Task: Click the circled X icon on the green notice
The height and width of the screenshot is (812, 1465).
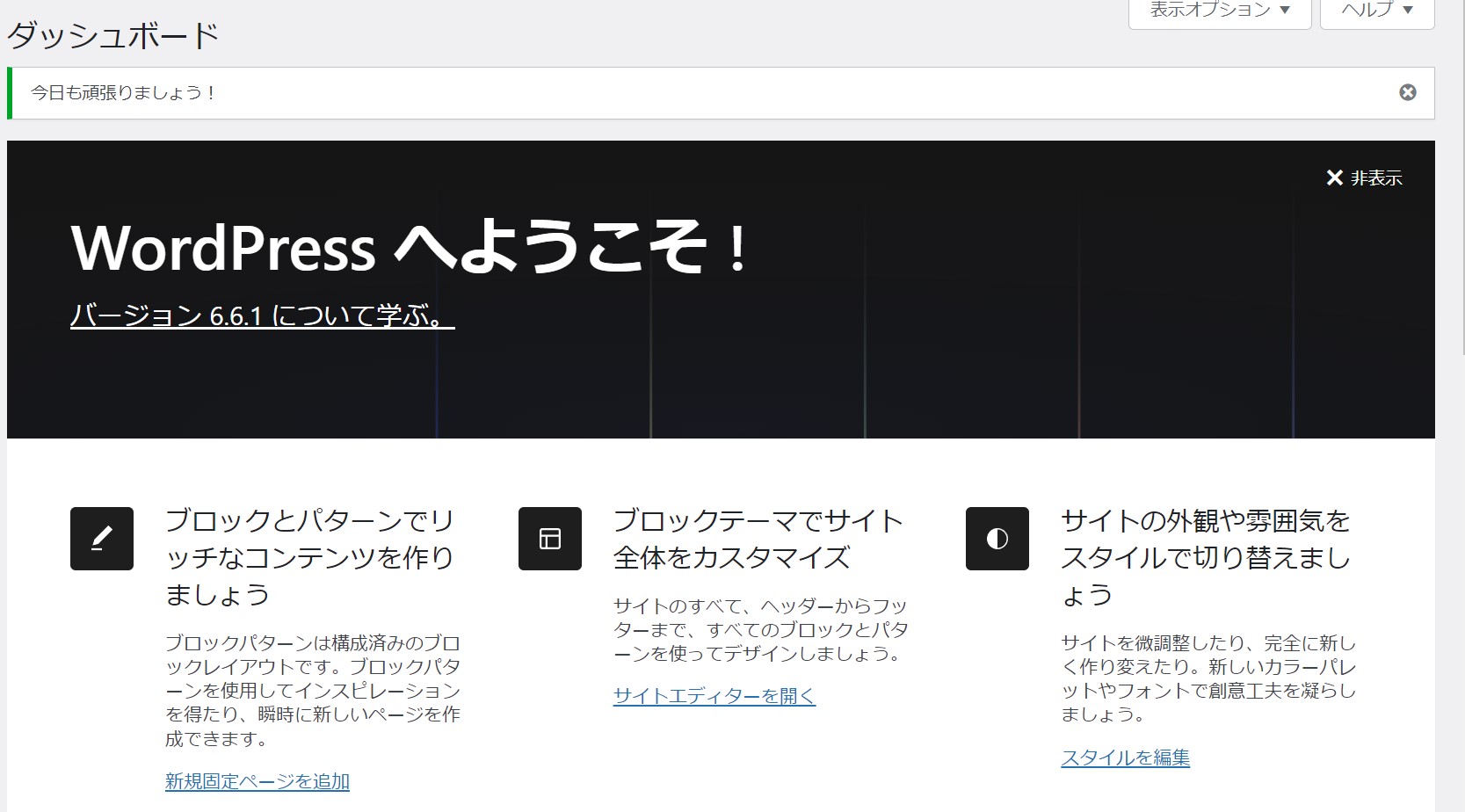Action: [1408, 91]
